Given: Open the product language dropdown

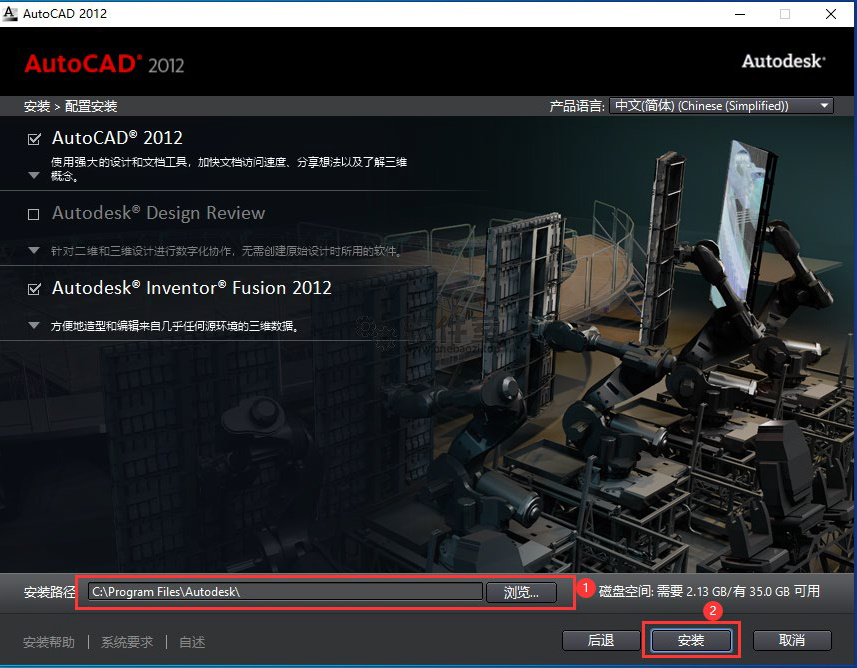Looking at the screenshot, I should [x=721, y=106].
